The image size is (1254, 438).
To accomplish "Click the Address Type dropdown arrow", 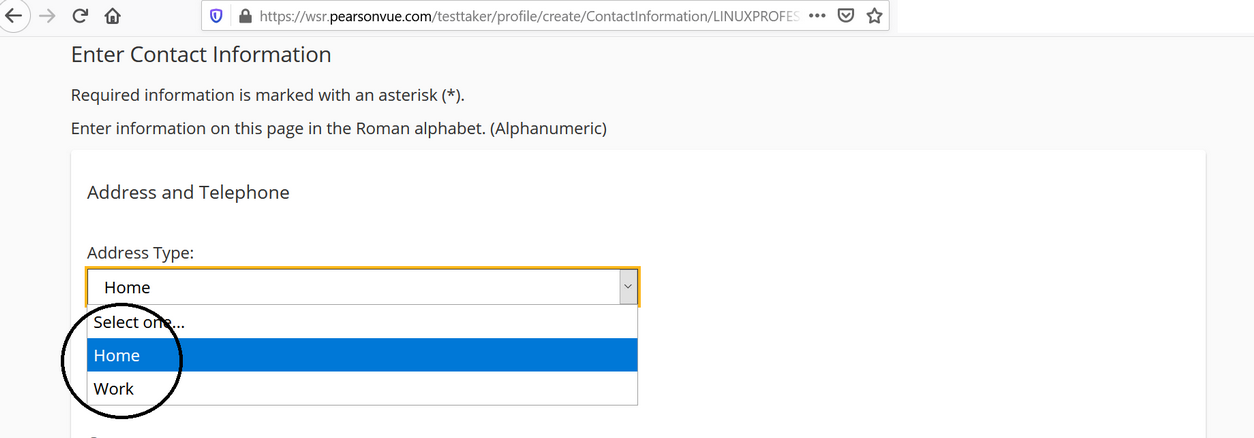I will click(628, 287).
